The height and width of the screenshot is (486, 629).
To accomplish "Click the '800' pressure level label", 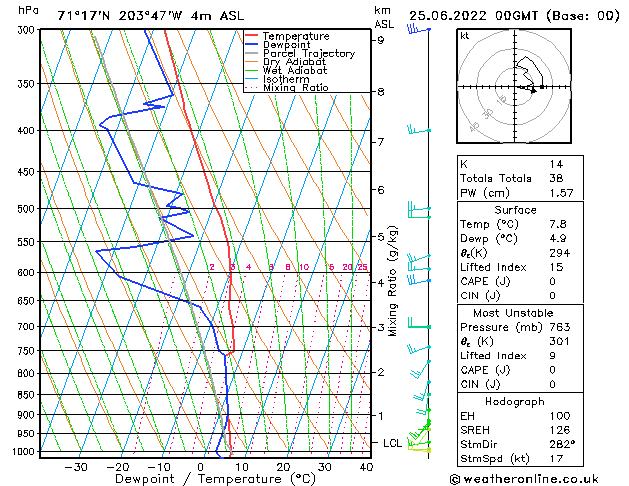I will pos(28,373).
